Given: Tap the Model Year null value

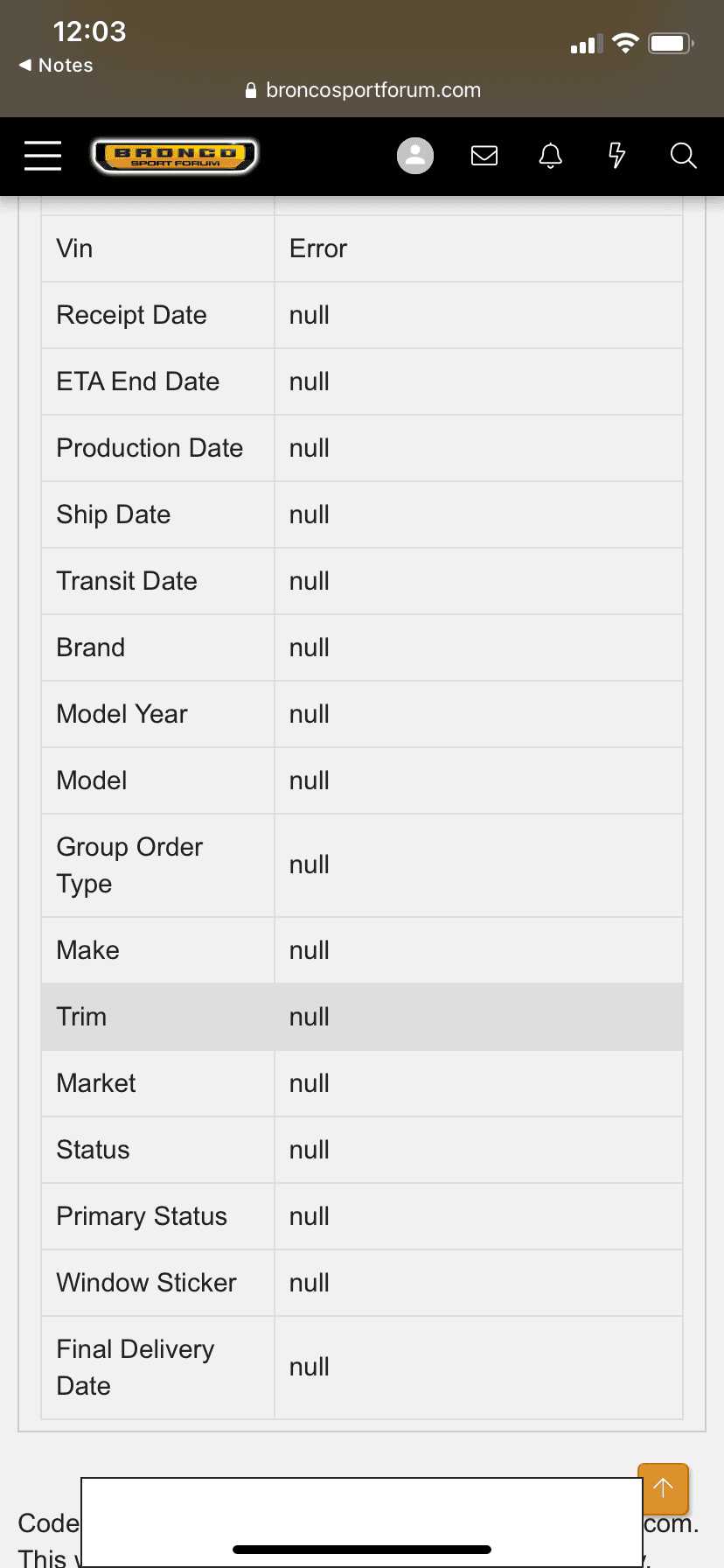Looking at the screenshot, I should [x=310, y=714].
